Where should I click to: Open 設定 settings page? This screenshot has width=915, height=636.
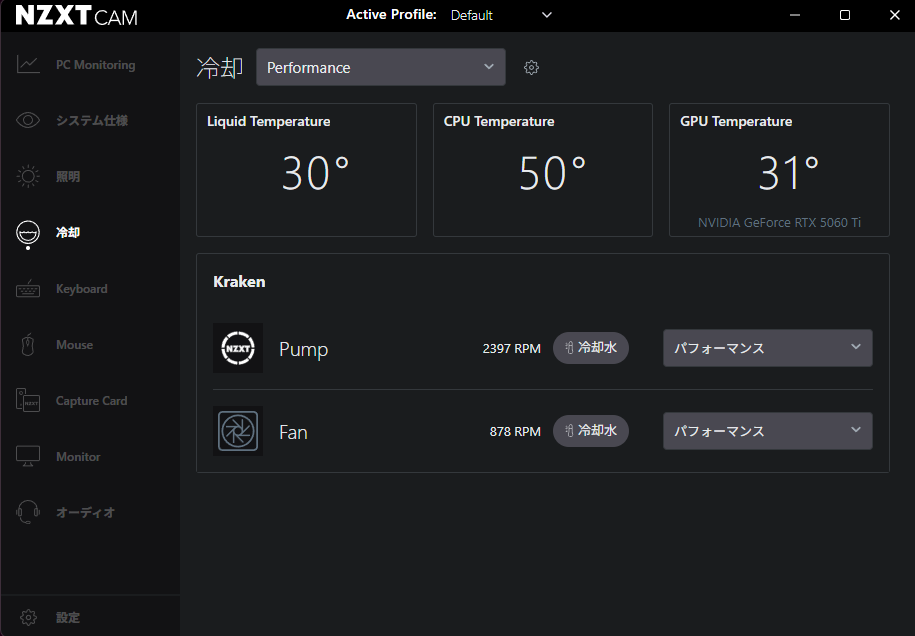coord(90,617)
